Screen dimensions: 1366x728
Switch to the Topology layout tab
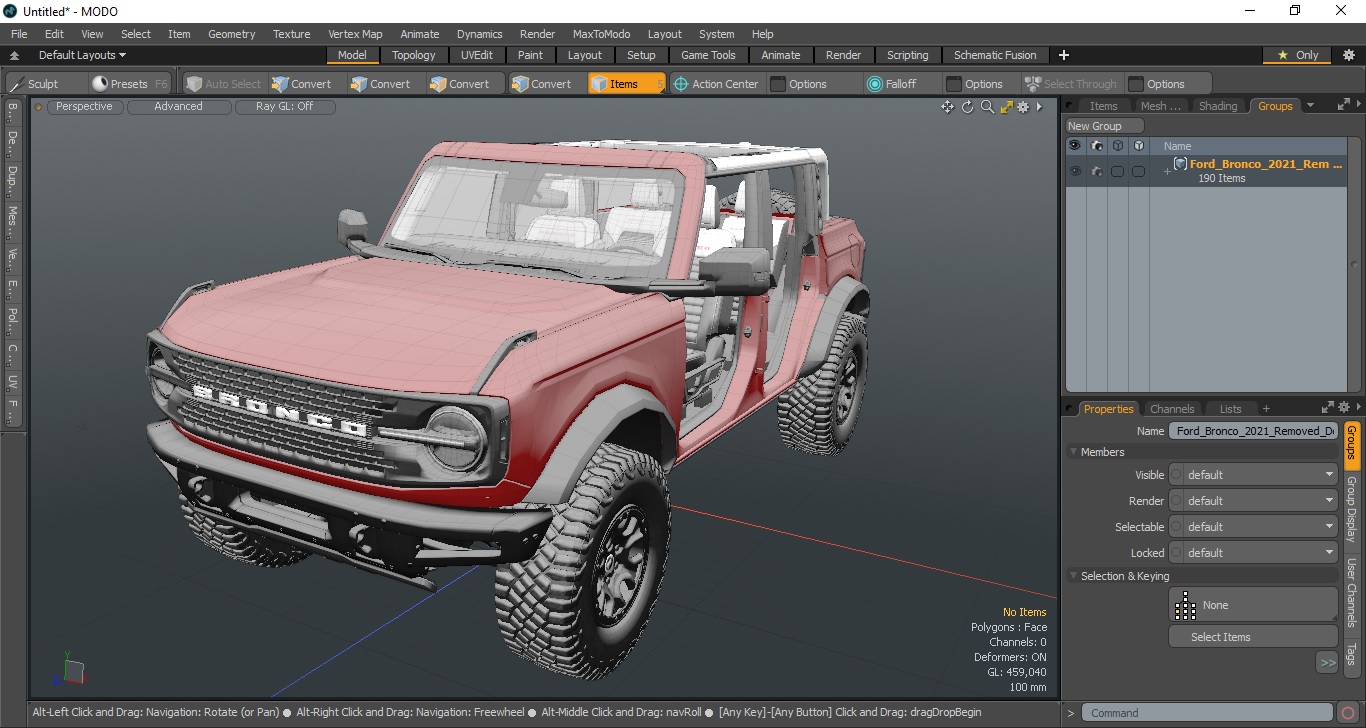pyautogui.click(x=413, y=55)
